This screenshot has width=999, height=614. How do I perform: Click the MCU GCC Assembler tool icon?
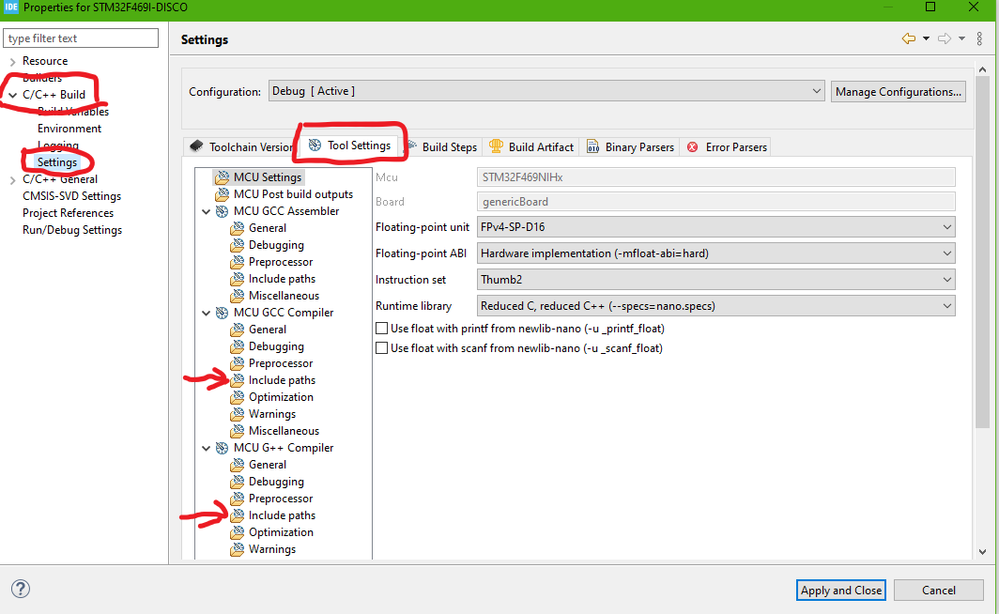[222, 211]
